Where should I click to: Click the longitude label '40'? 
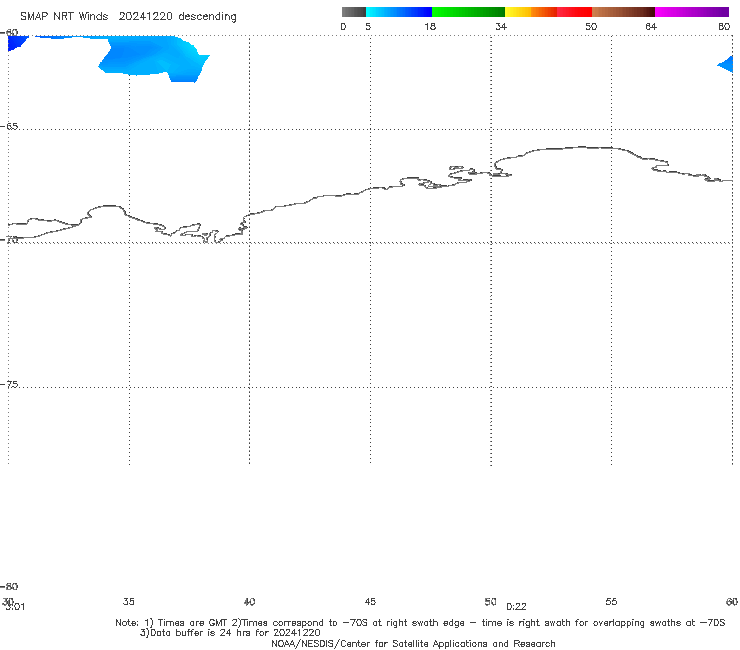pyautogui.click(x=249, y=601)
